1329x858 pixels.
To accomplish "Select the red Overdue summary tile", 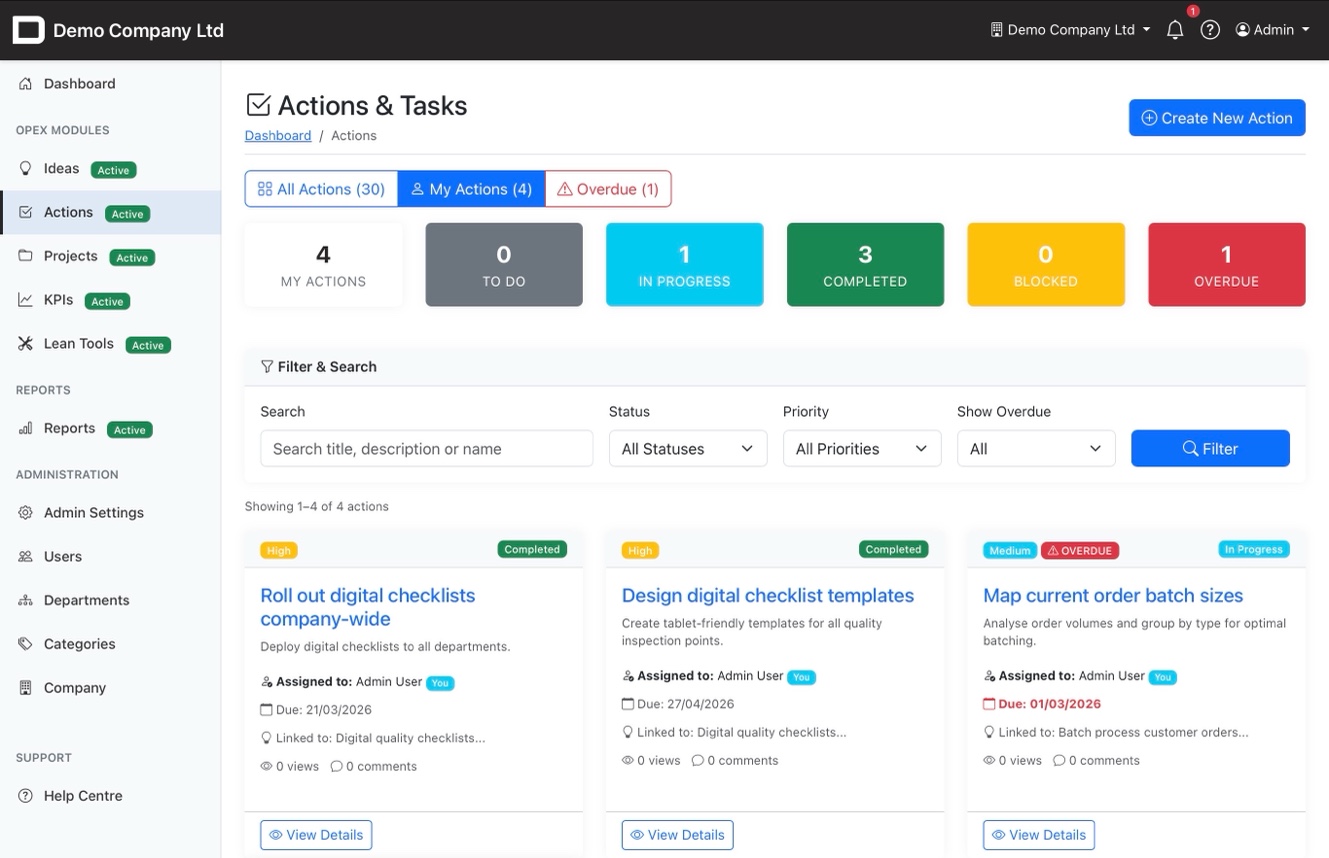I will click(1226, 265).
